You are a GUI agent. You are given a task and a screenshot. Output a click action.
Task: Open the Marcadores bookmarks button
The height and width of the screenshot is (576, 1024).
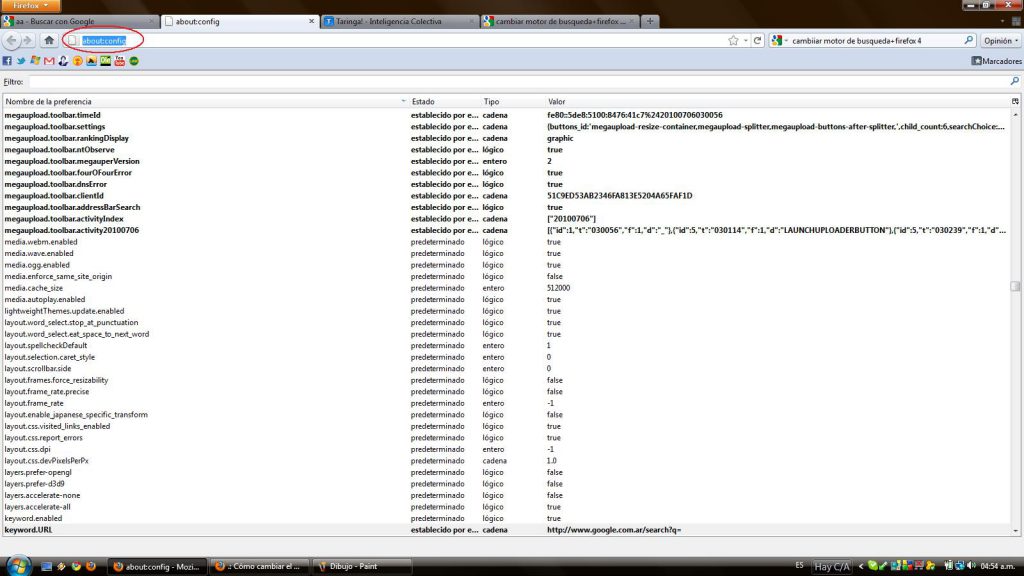coord(996,61)
